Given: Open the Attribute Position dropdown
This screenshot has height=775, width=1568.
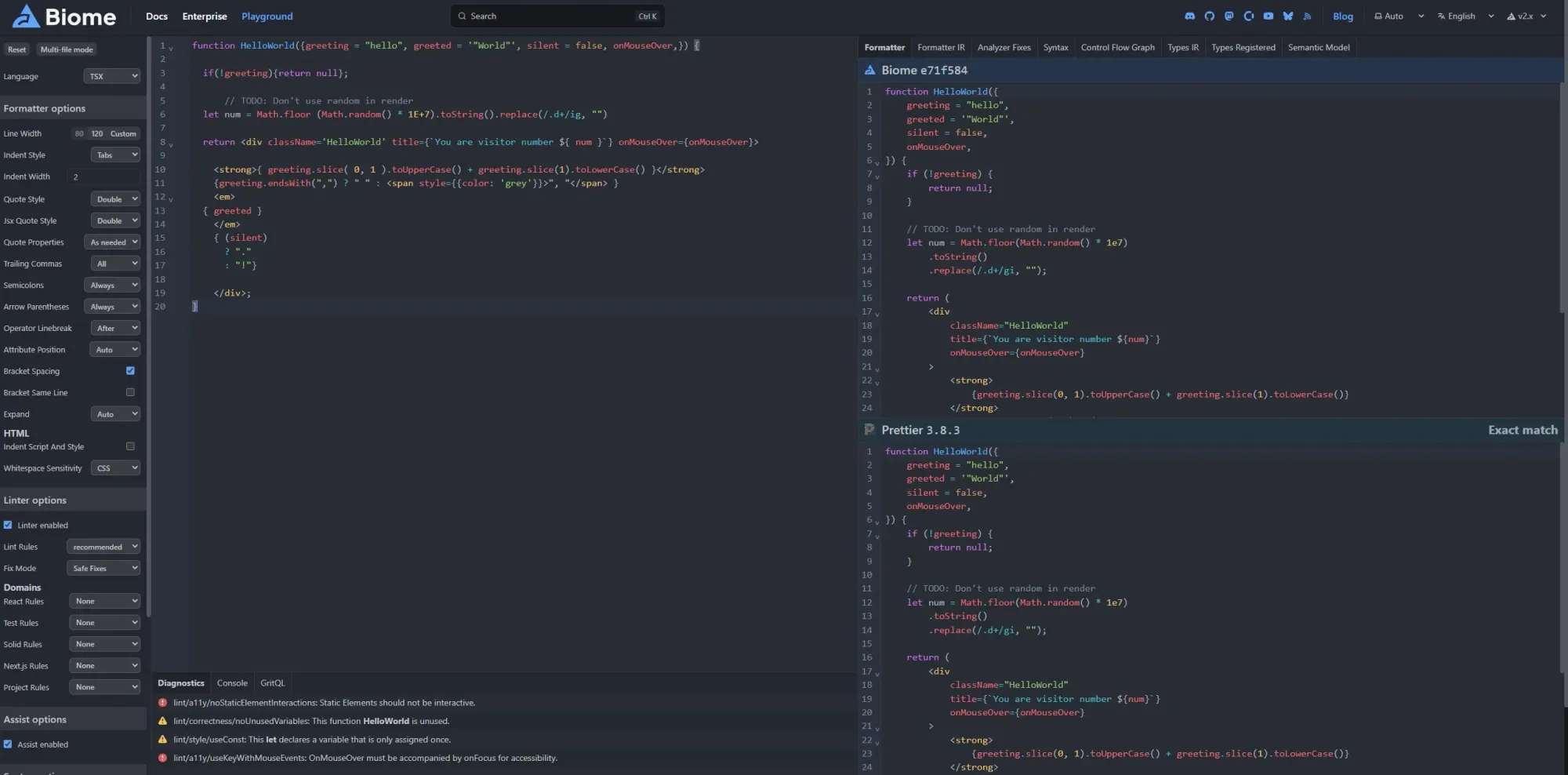Looking at the screenshot, I should coord(115,350).
